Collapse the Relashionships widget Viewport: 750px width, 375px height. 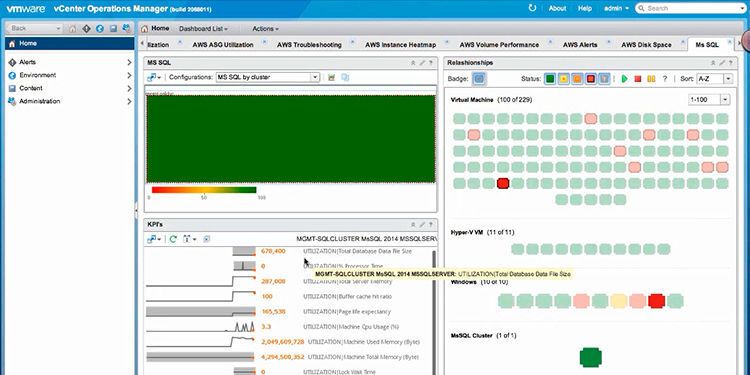point(713,63)
